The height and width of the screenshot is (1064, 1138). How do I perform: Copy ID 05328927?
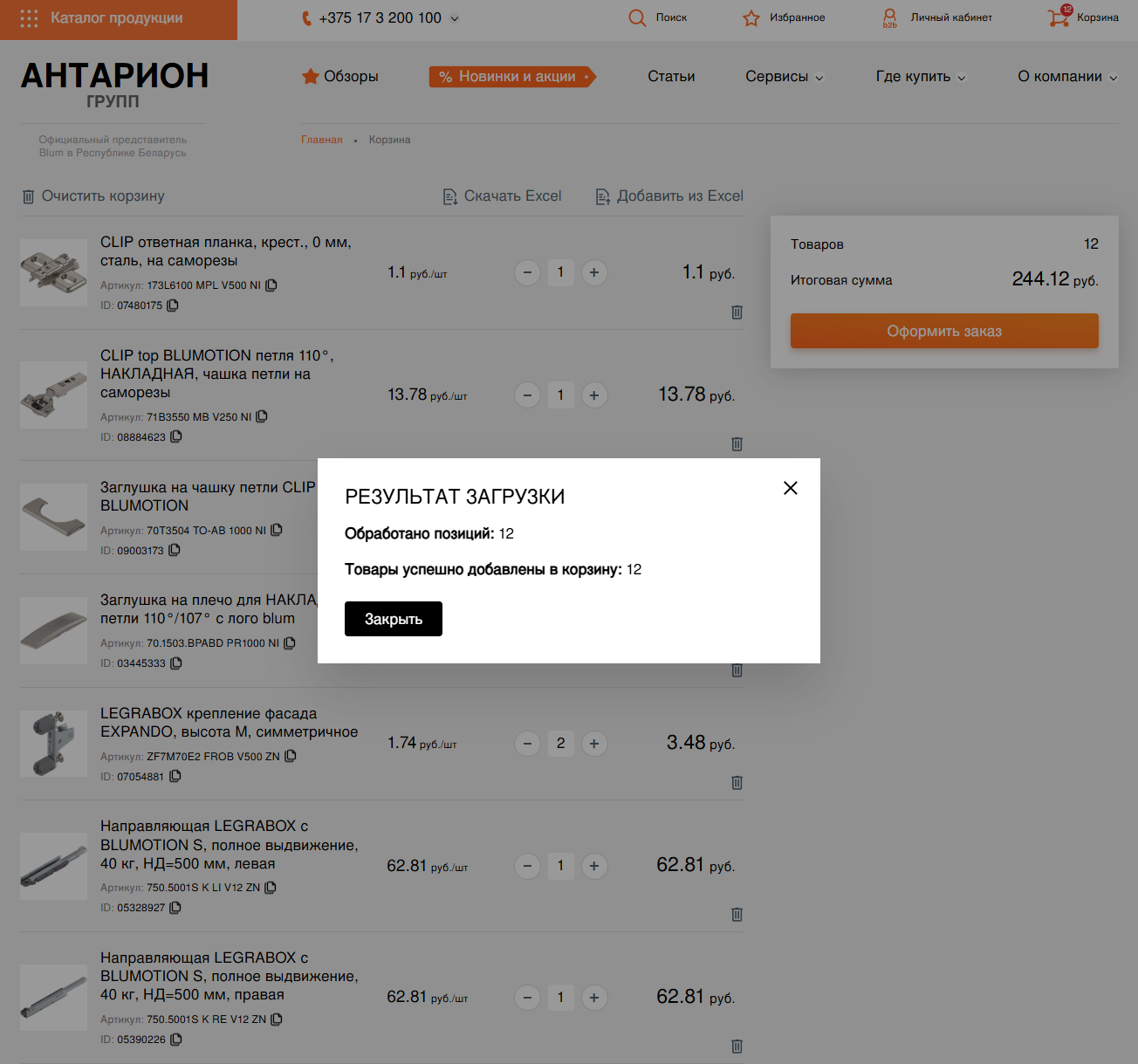coord(175,908)
